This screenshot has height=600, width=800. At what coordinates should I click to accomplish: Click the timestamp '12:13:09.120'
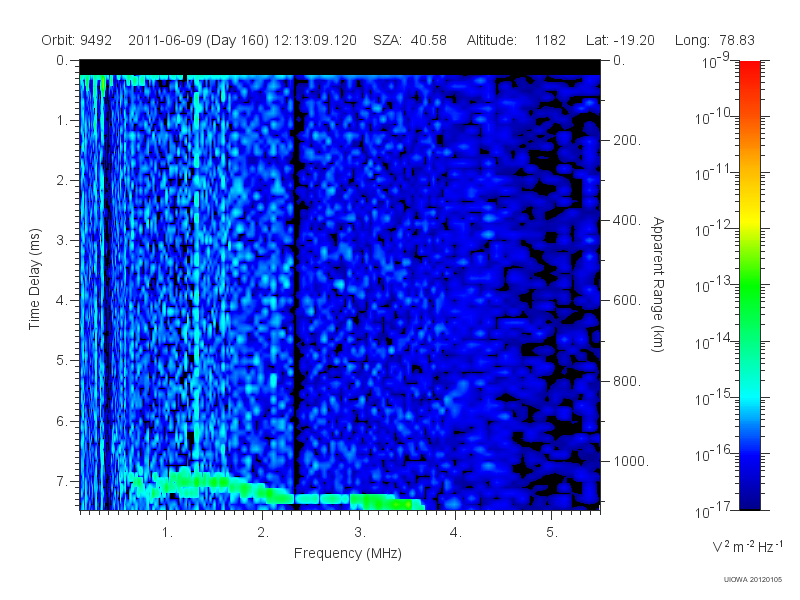315,40
